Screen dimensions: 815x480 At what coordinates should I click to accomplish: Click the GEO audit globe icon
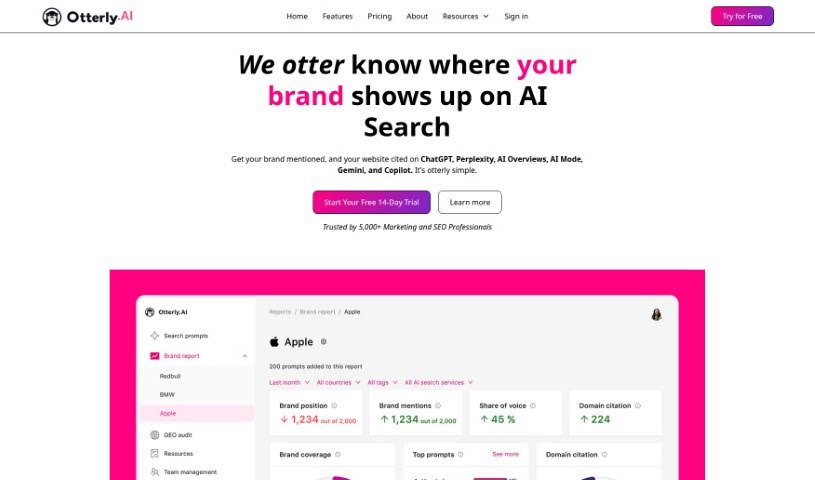155,435
